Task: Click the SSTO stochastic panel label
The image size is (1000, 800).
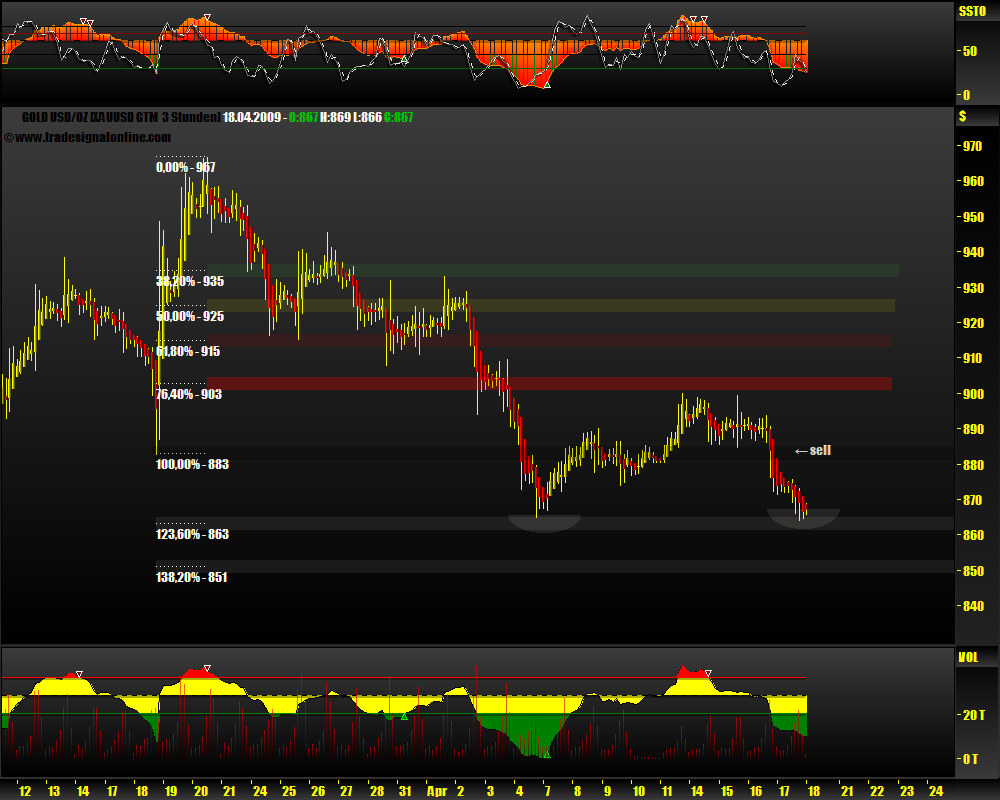Action: click(x=971, y=8)
